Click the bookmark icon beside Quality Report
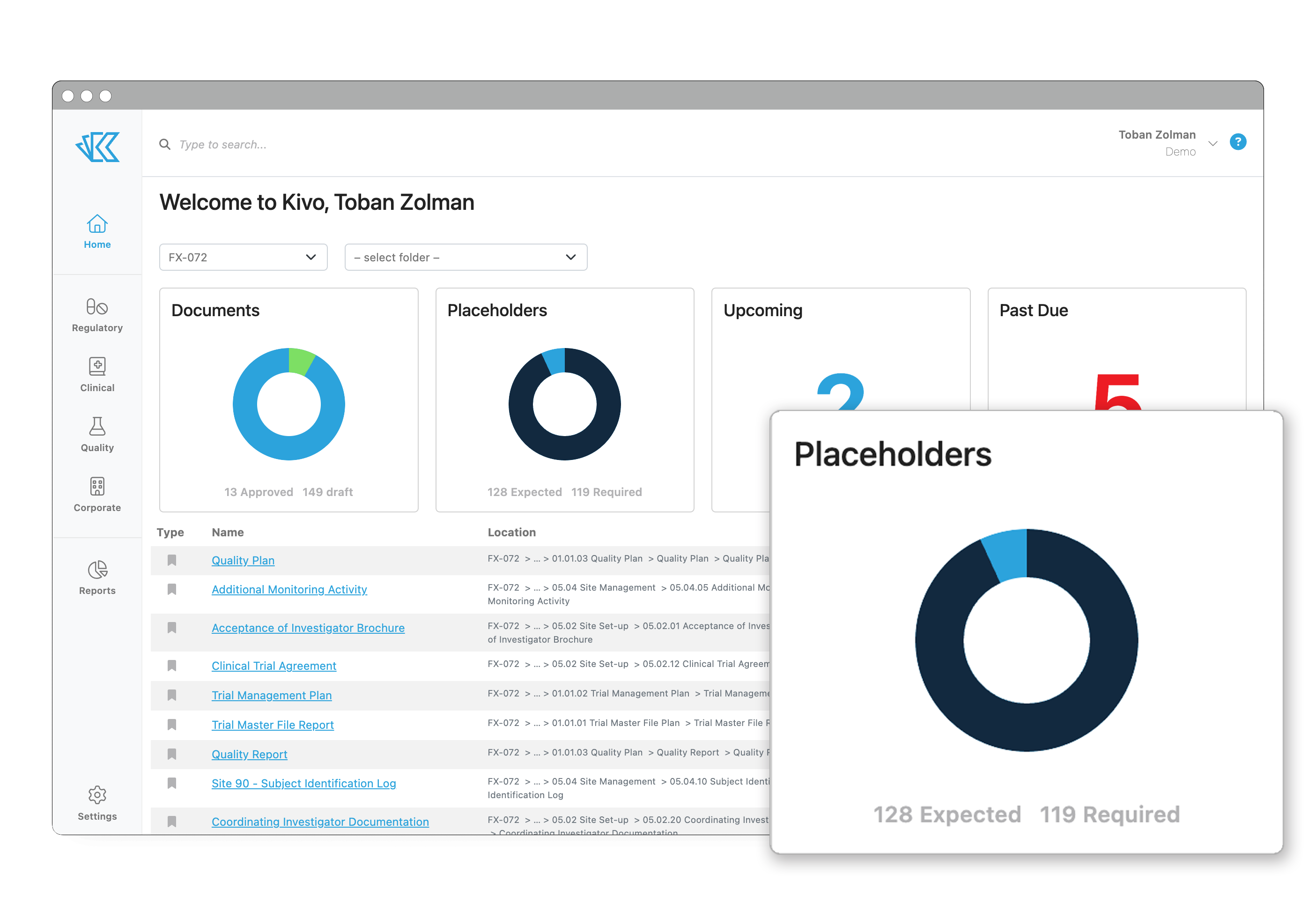 point(172,752)
